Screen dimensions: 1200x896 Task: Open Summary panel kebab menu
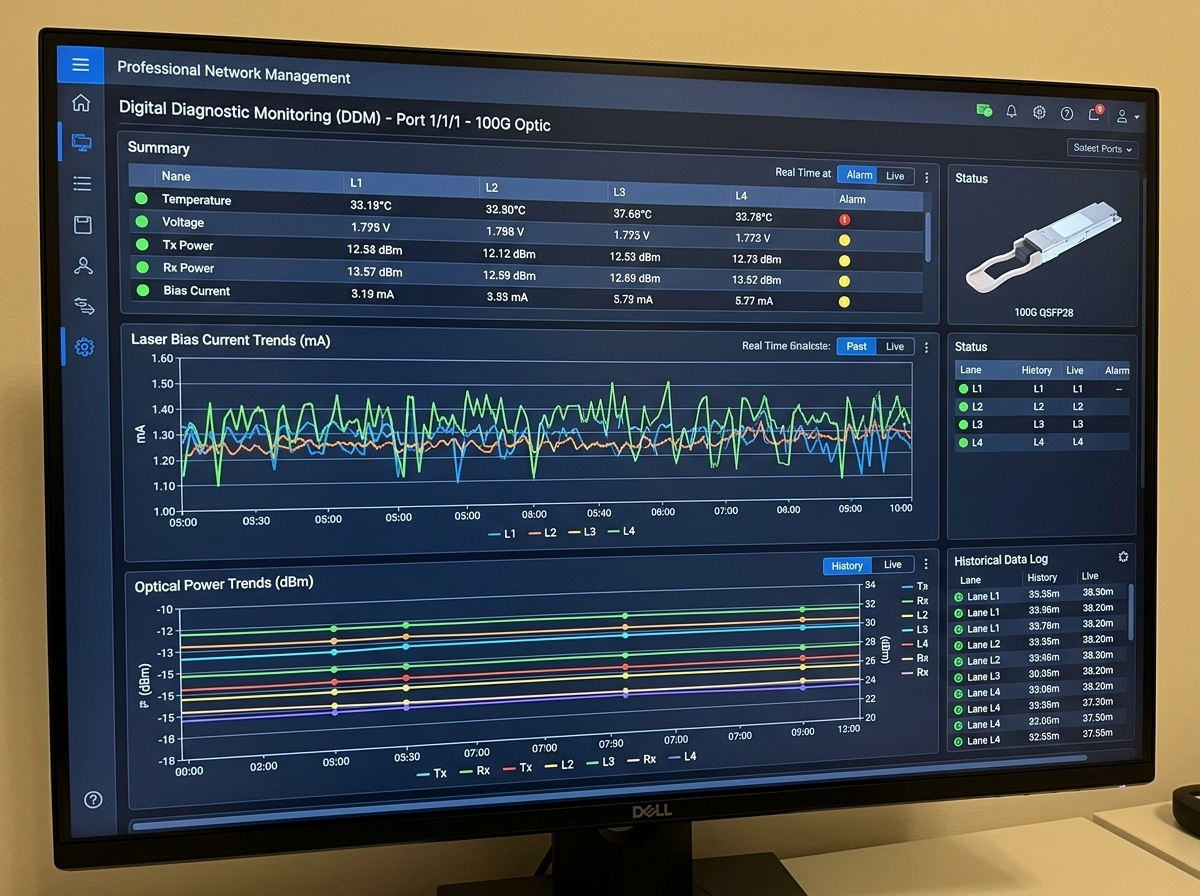(x=926, y=177)
